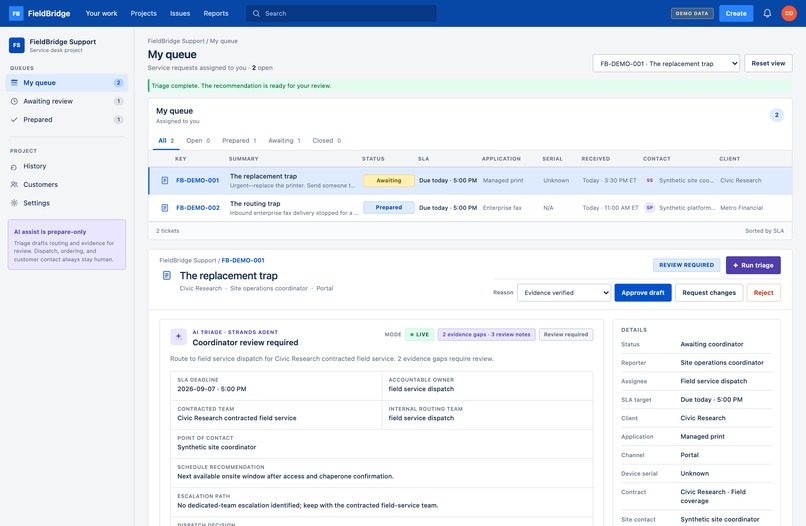This screenshot has width=806, height=526.
Task: Click The routing trap summary
Action: tap(255, 204)
